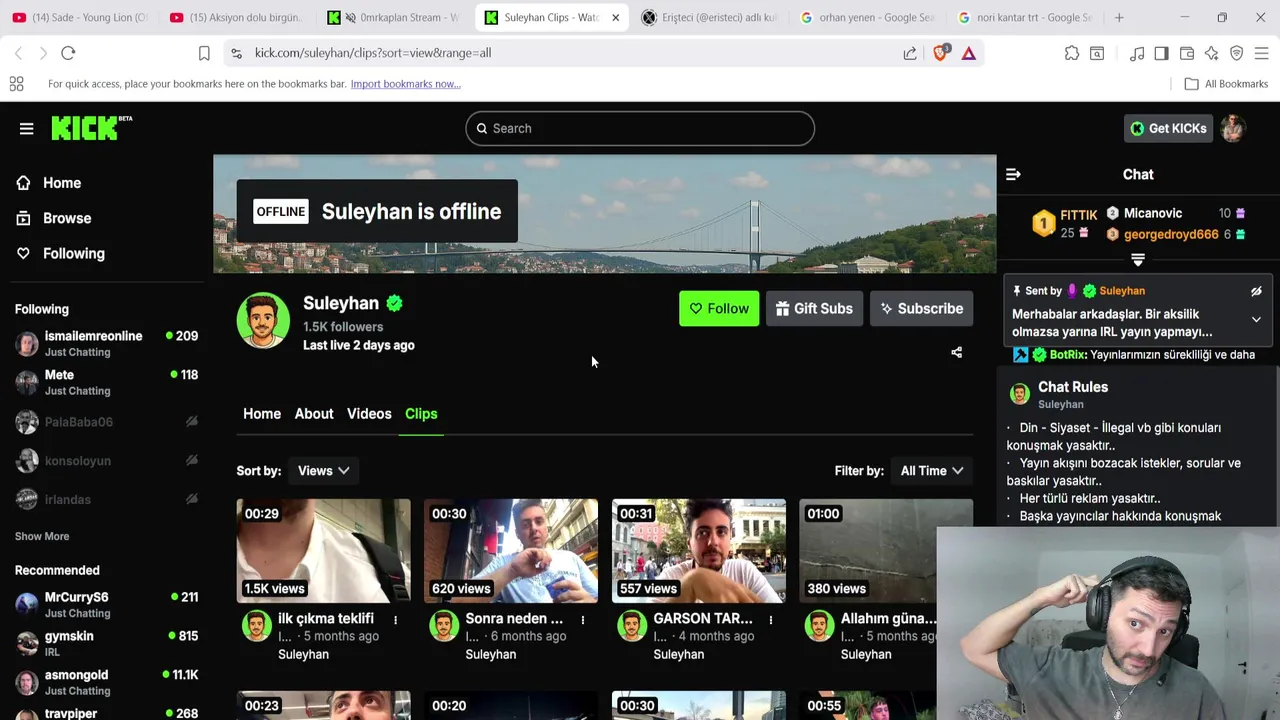Open the Brave wallet icon
This screenshot has height=720, width=1280.
point(1187,53)
